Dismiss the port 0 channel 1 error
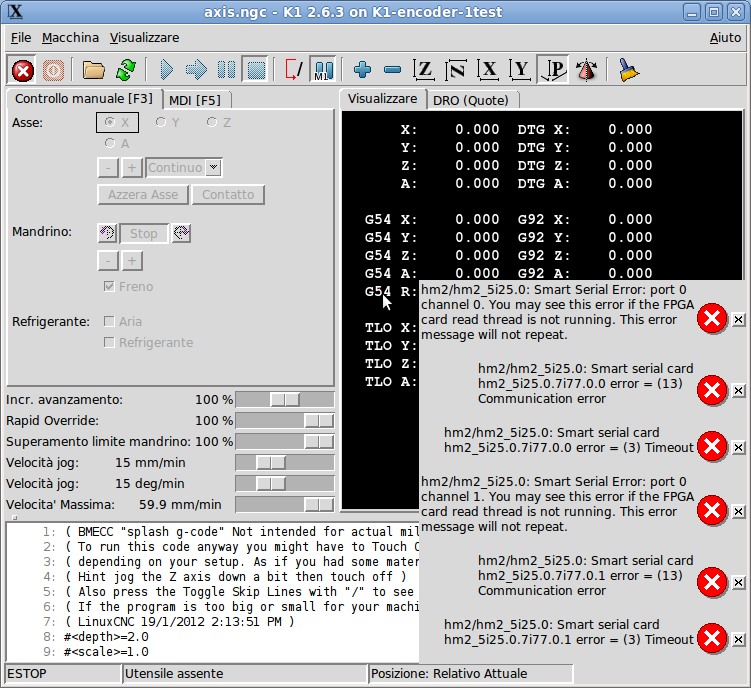The image size is (751, 688). click(x=739, y=512)
